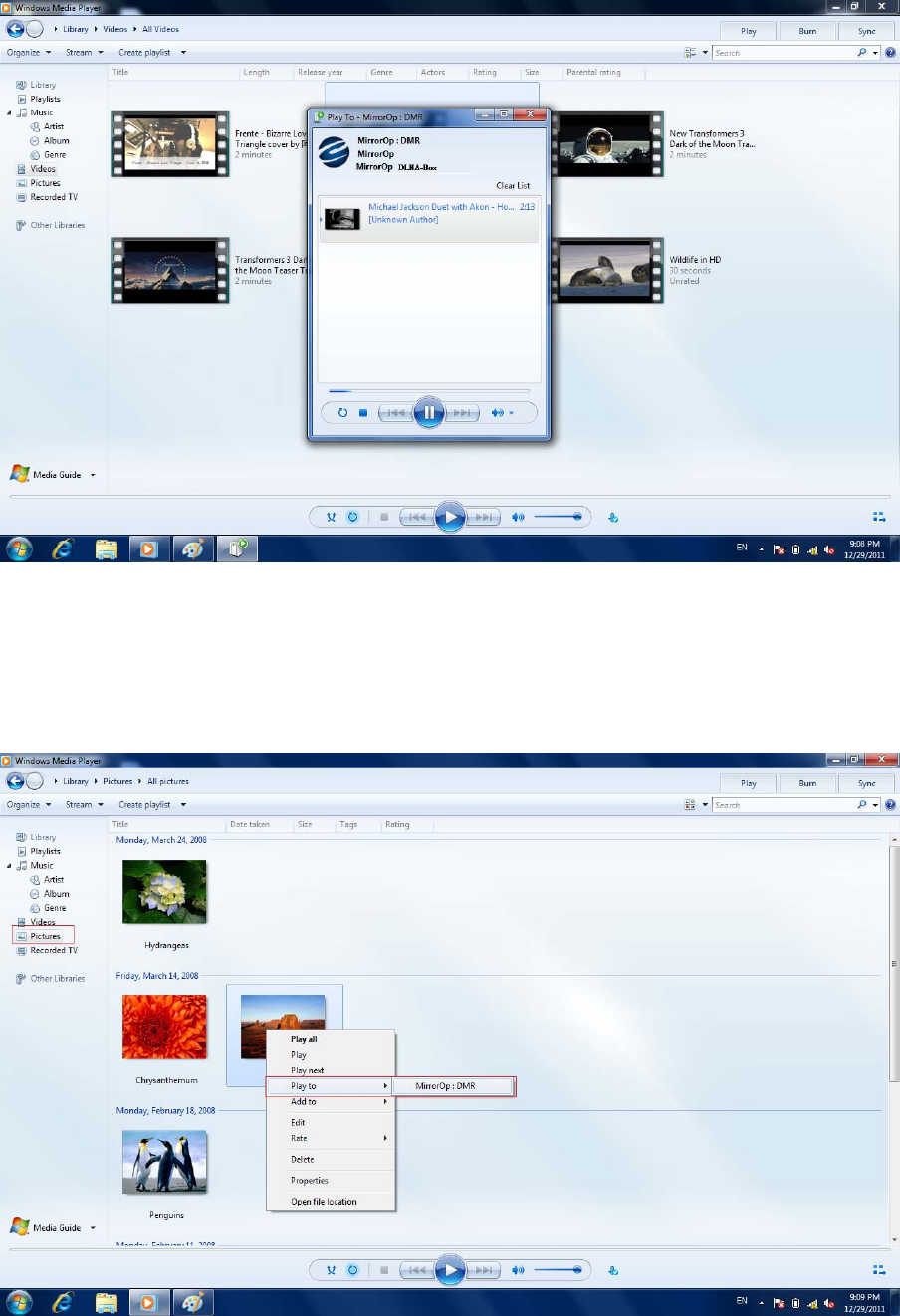Select Wildlife in HD video thumbnail

[x=605, y=270]
